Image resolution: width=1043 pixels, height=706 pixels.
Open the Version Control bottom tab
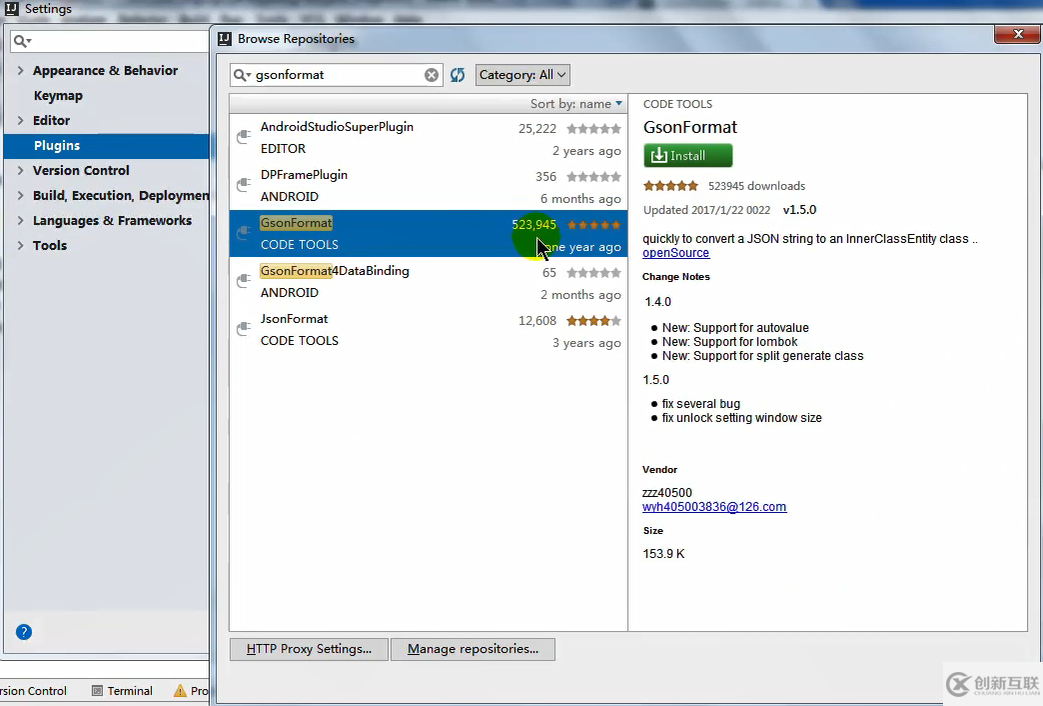tap(33, 691)
